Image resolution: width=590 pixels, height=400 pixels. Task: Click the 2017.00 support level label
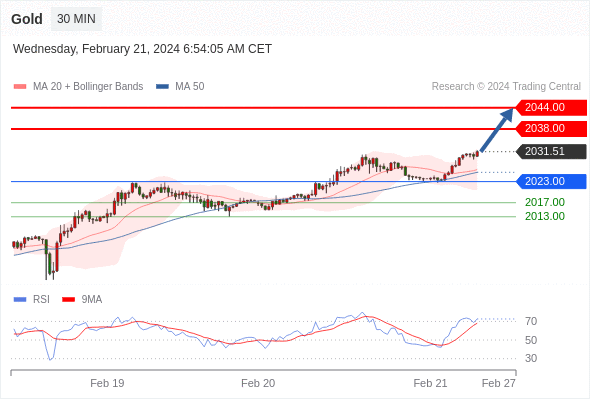coord(545,202)
